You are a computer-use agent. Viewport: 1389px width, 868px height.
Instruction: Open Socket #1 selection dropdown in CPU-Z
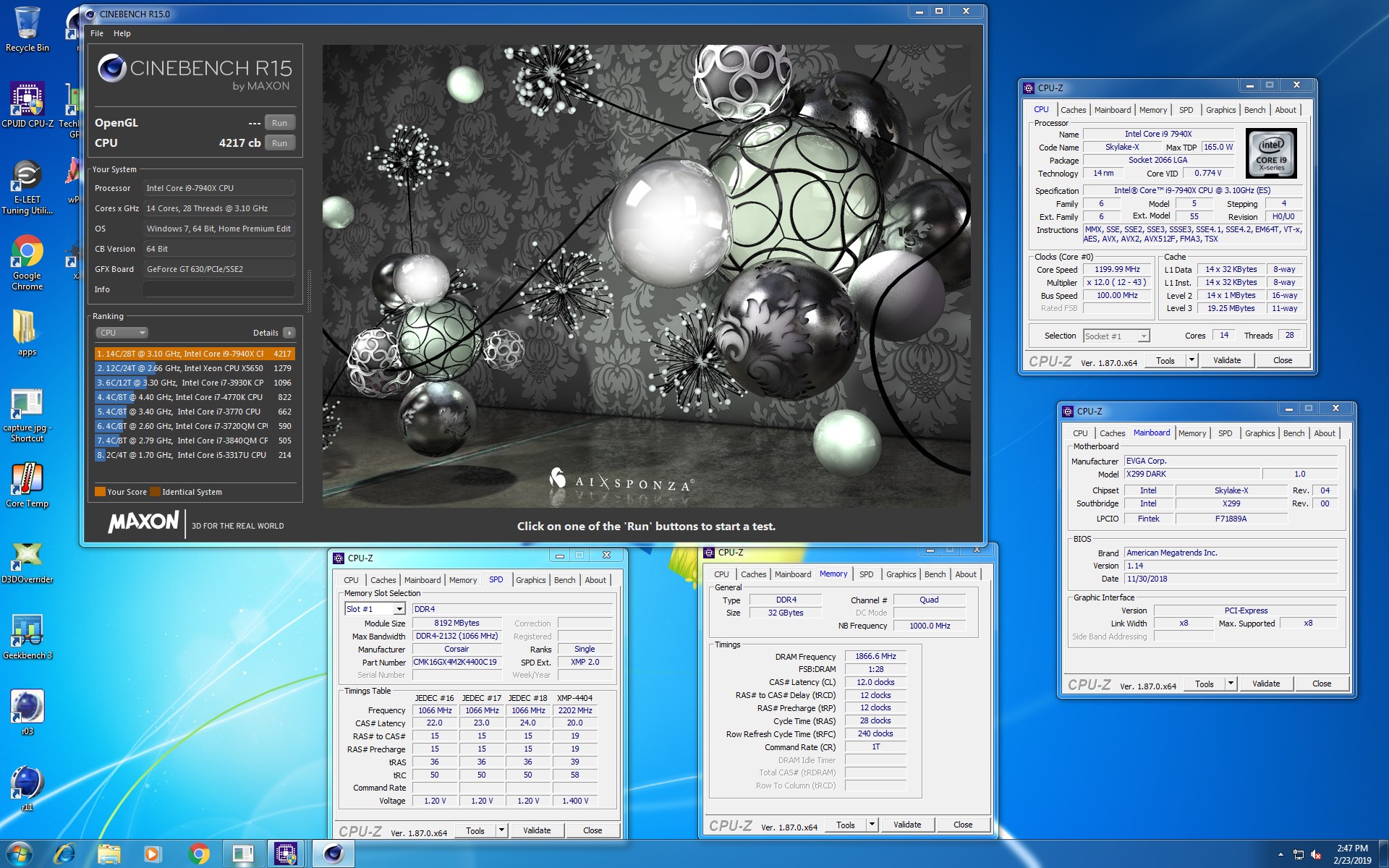click(x=1116, y=336)
